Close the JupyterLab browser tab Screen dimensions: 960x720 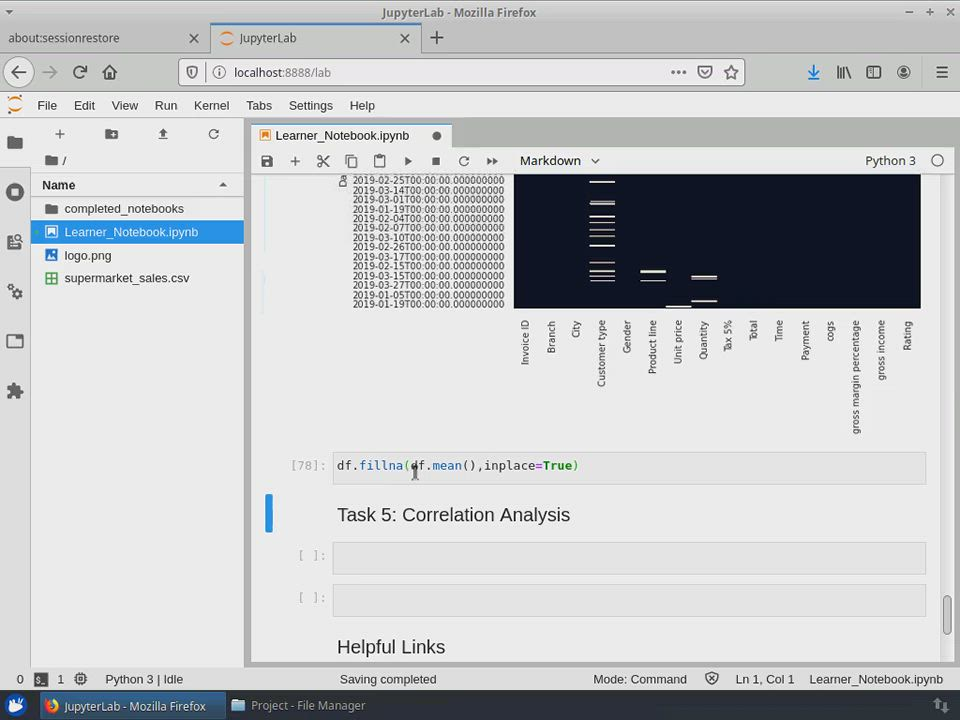[405, 39]
